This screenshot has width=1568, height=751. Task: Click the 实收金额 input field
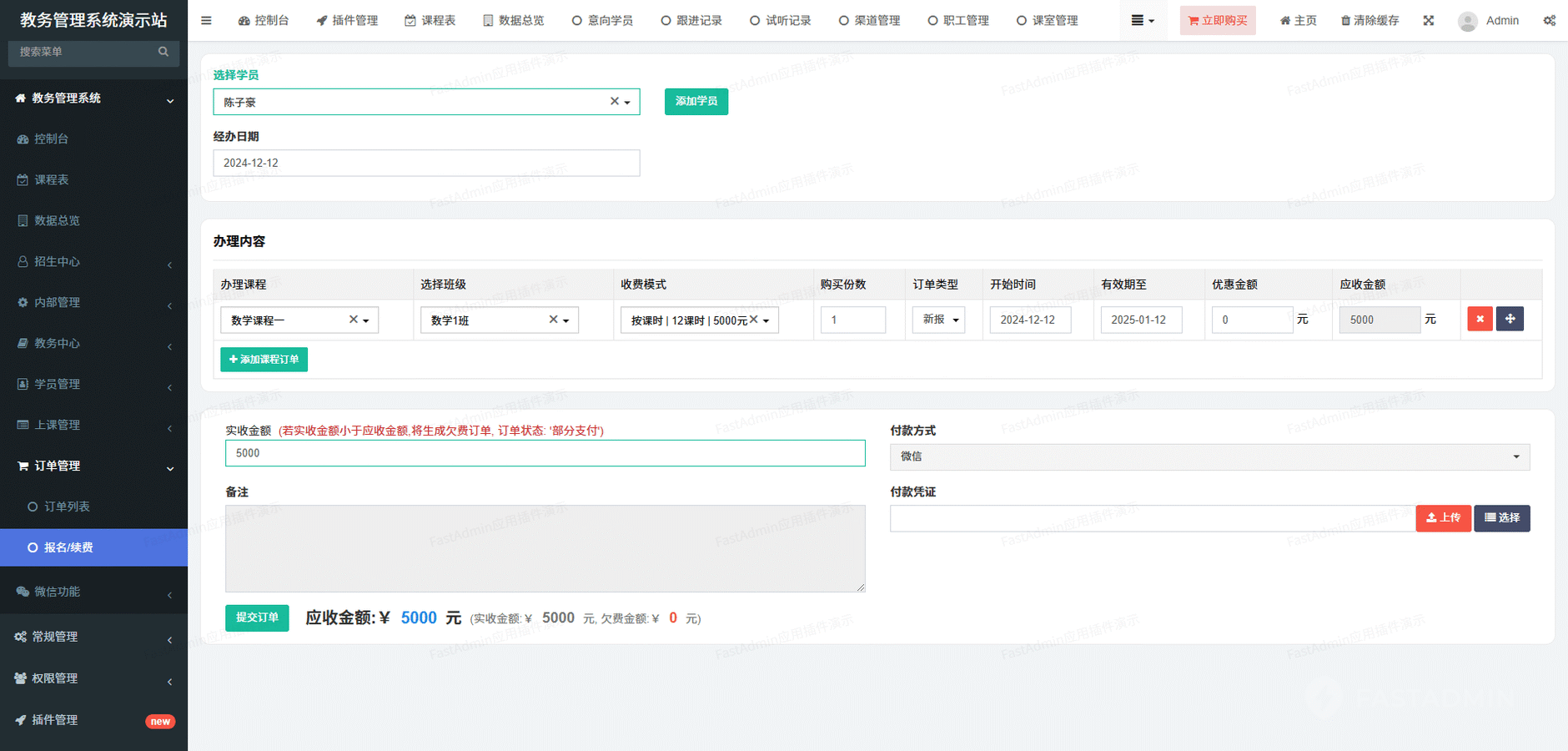pyautogui.click(x=545, y=453)
